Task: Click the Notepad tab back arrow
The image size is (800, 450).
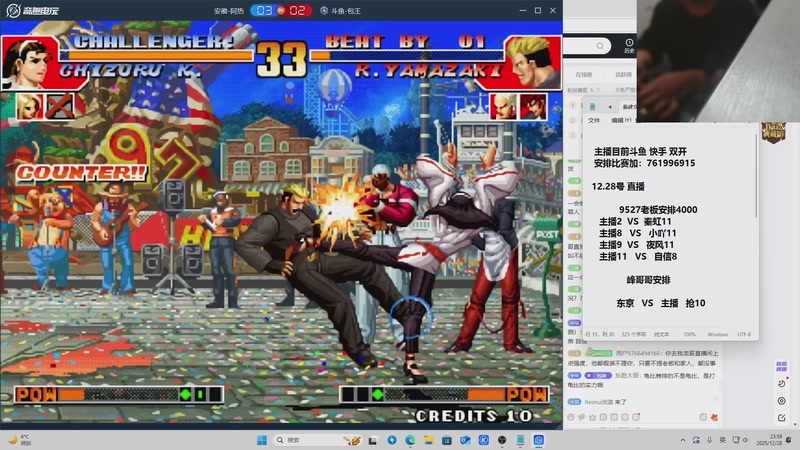Action: (x=610, y=107)
